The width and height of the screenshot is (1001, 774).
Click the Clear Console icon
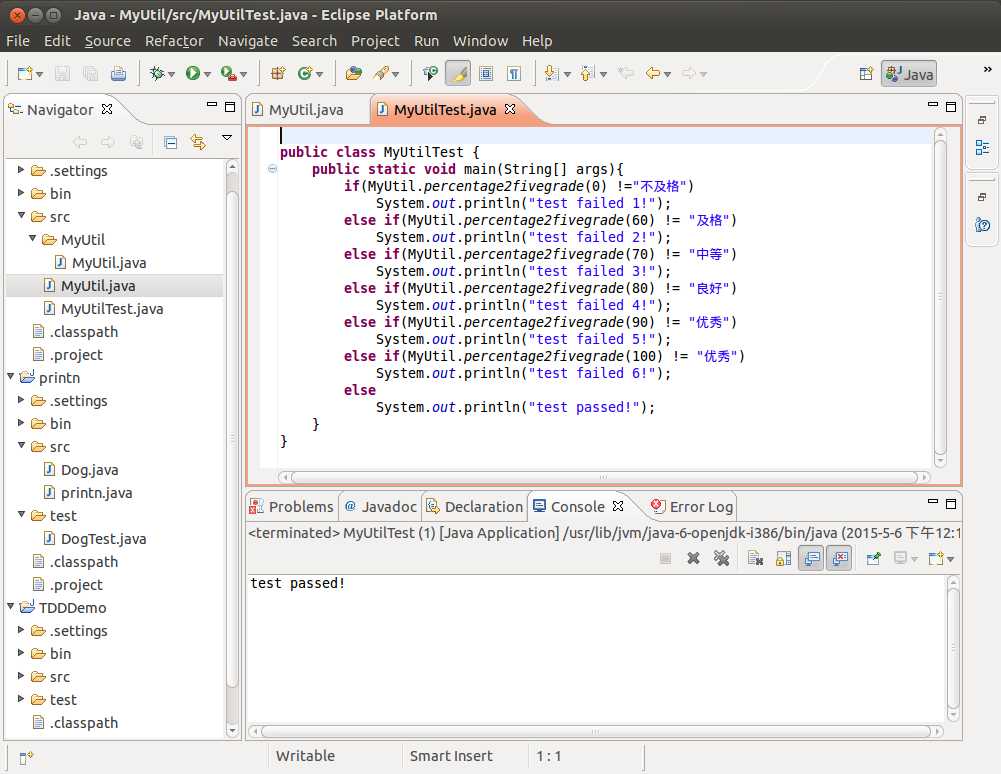[x=755, y=559]
